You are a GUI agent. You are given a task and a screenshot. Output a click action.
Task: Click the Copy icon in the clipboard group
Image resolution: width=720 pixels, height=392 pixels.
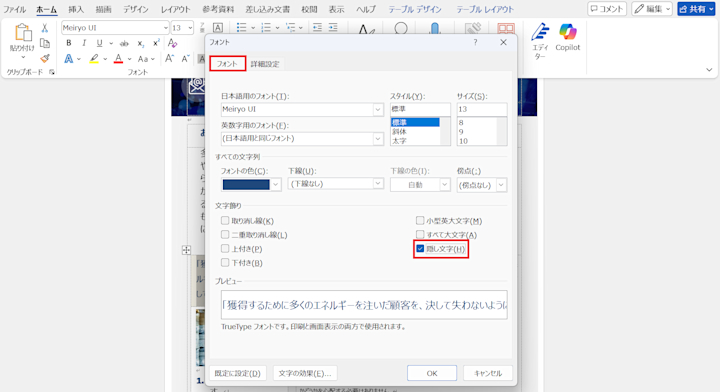pos(45,43)
